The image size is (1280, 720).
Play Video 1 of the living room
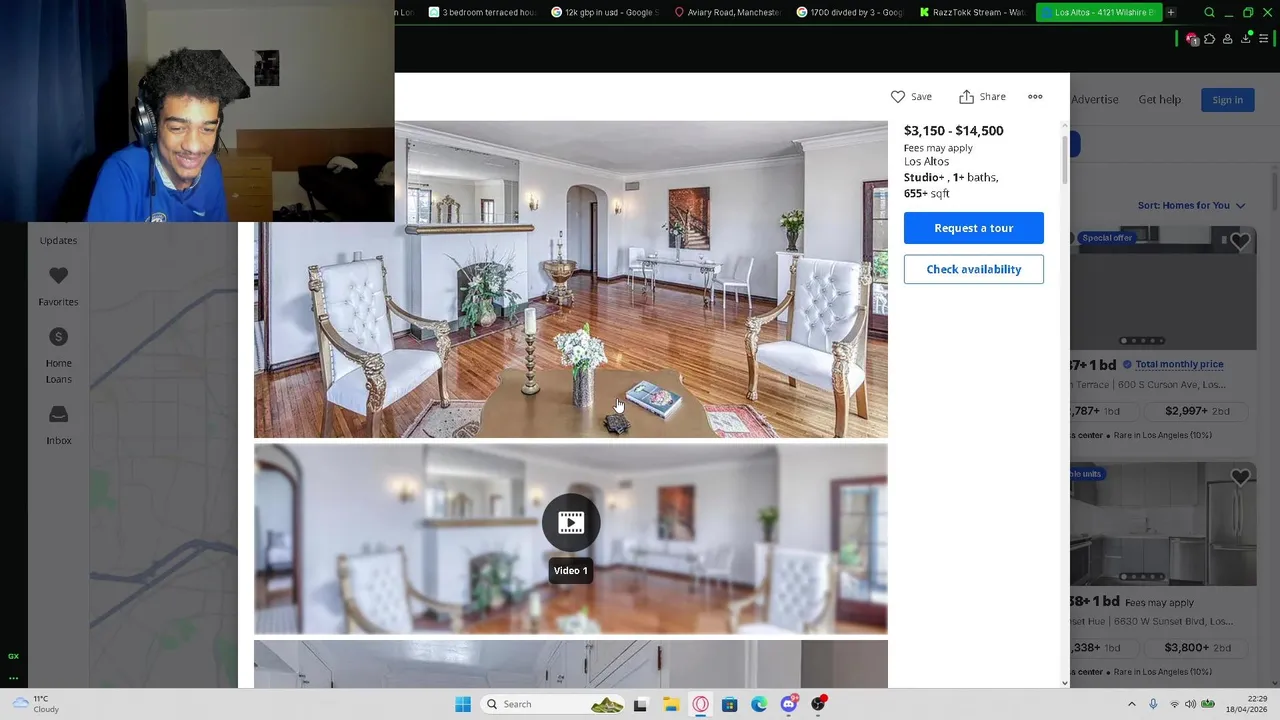tap(571, 522)
